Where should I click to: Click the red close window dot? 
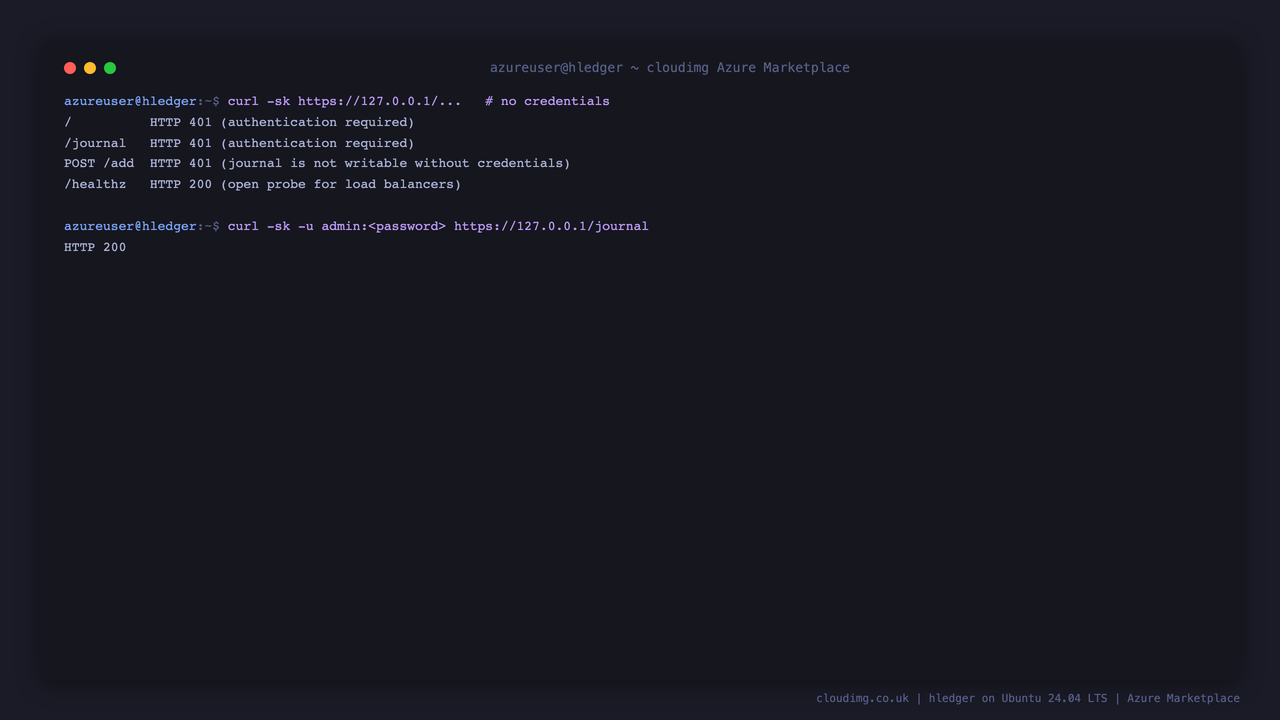(70, 68)
